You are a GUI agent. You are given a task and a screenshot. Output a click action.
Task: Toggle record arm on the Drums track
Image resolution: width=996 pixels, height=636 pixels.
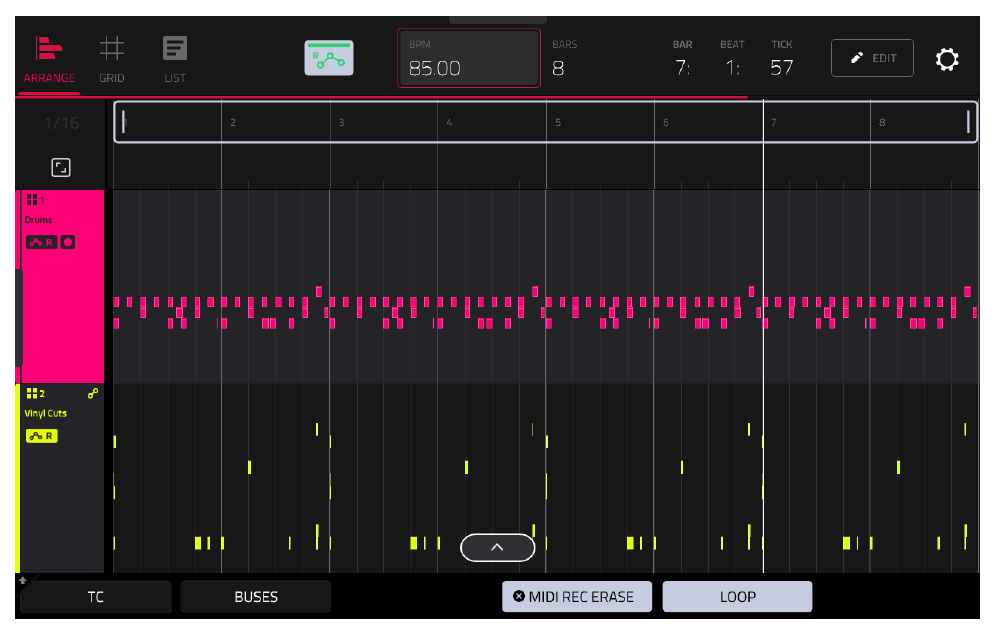point(67,242)
